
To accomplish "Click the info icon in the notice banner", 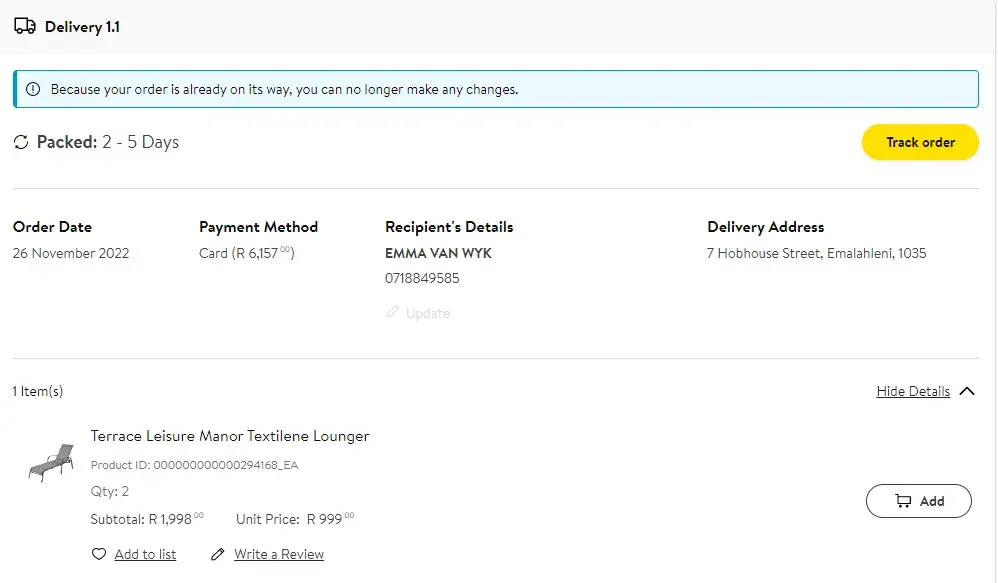I will [x=33, y=89].
